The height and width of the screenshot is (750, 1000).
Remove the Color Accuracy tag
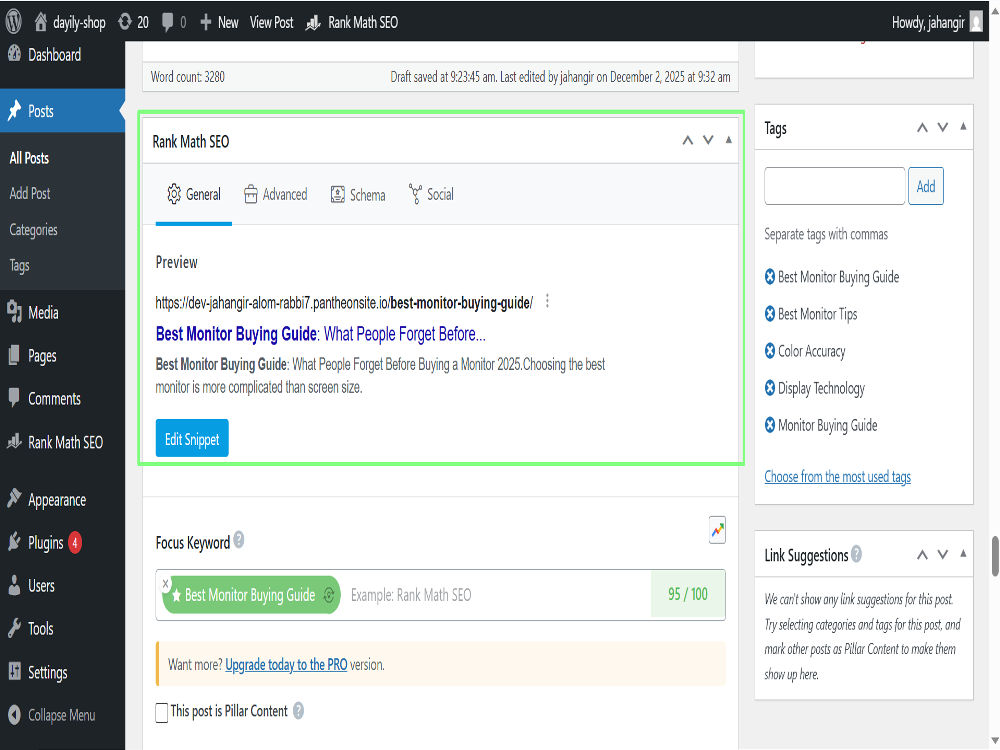coord(770,351)
